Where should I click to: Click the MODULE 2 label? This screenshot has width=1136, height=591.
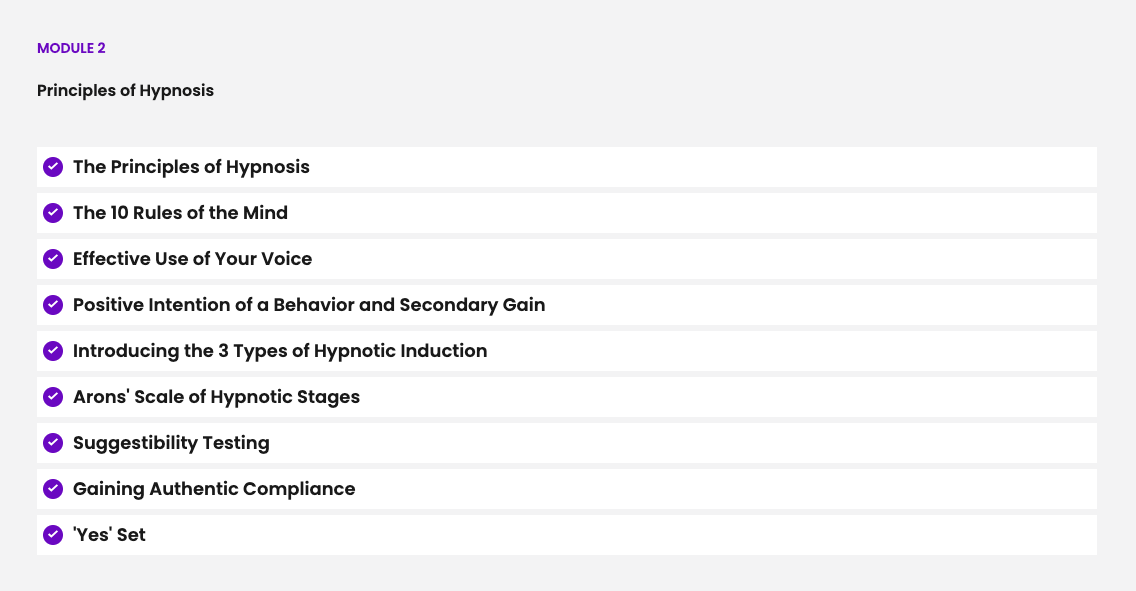pos(71,48)
